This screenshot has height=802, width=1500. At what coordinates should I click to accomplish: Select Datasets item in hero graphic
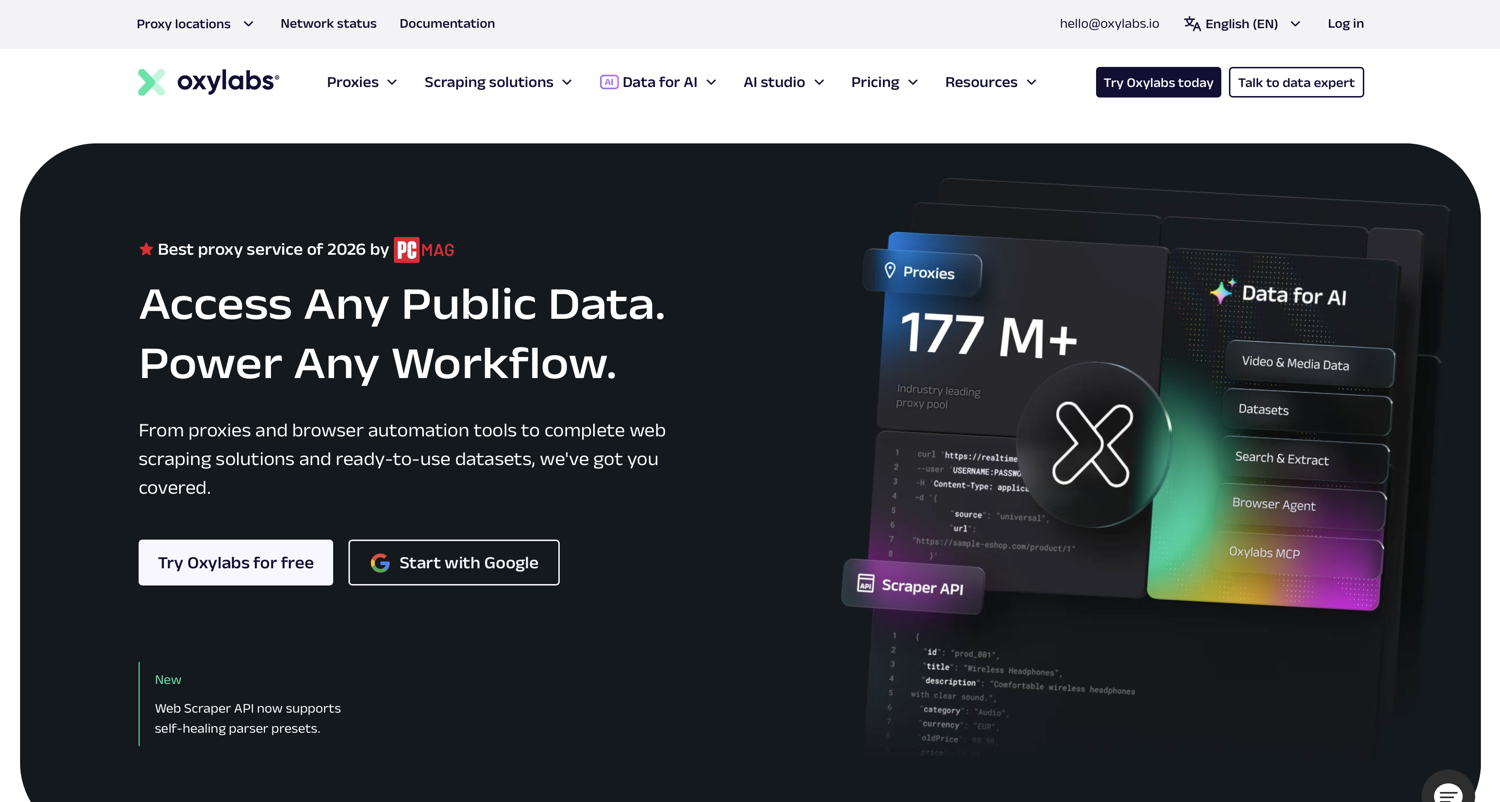click(x=1308, y=410)
